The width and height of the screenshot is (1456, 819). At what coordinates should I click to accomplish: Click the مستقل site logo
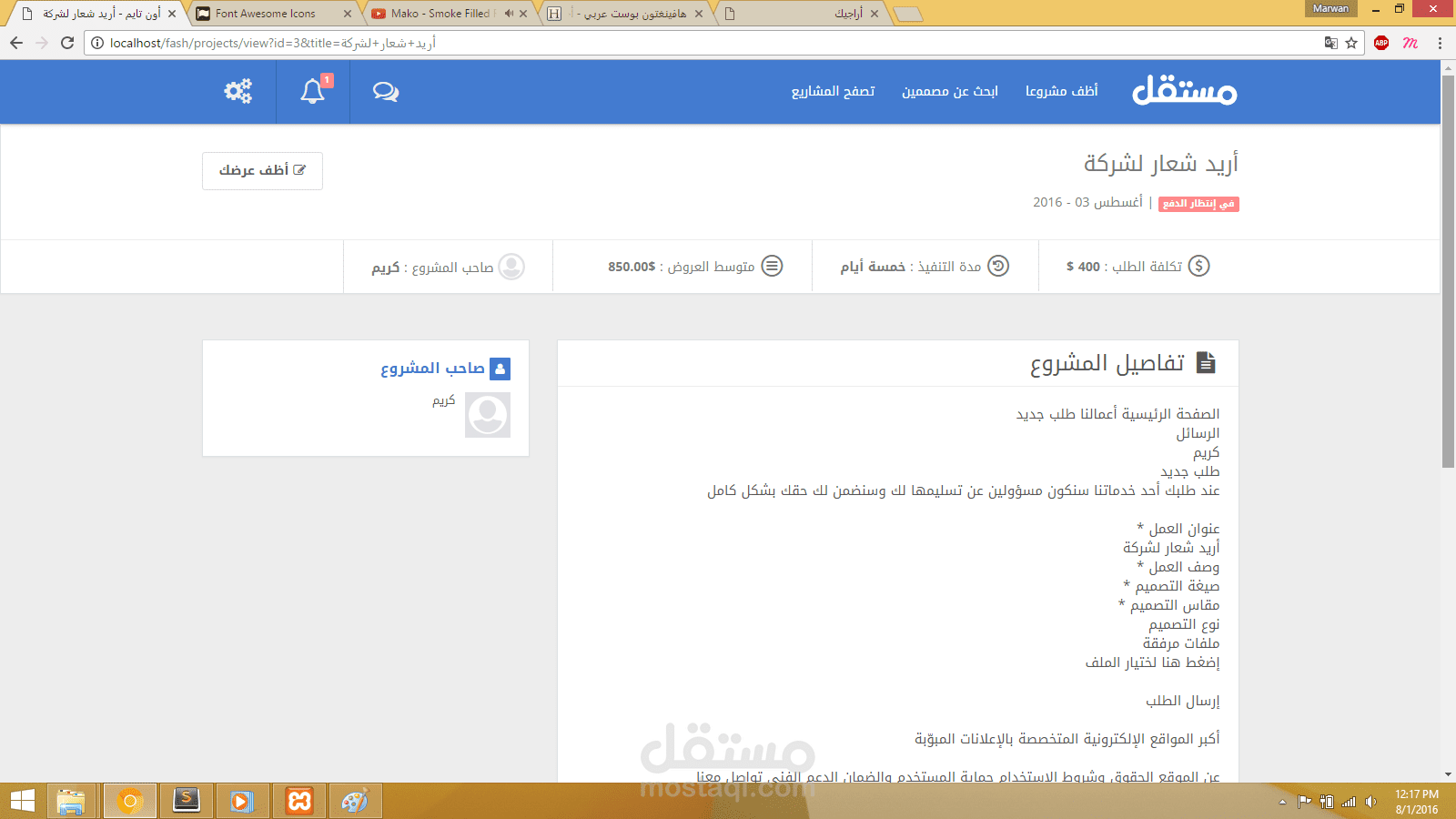(1184, 91)
